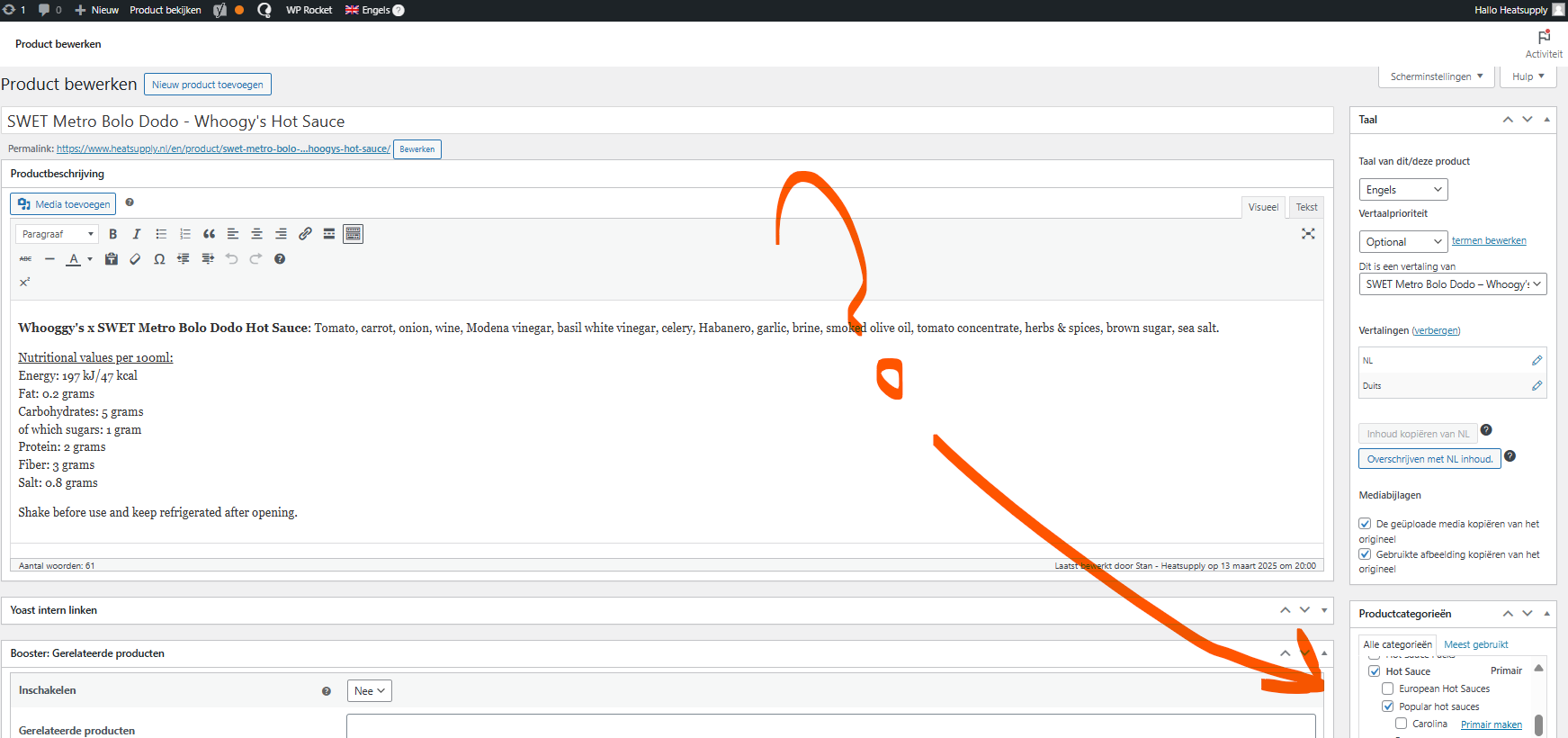1568x738 pixels.
Task: Open the Paragraaf format dropdown
Action: coord(57,234)
